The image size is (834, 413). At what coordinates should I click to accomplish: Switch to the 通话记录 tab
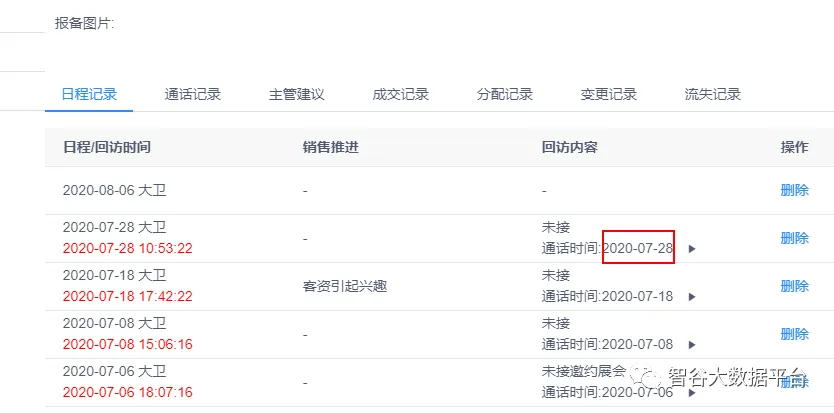[x=192, y=95]
